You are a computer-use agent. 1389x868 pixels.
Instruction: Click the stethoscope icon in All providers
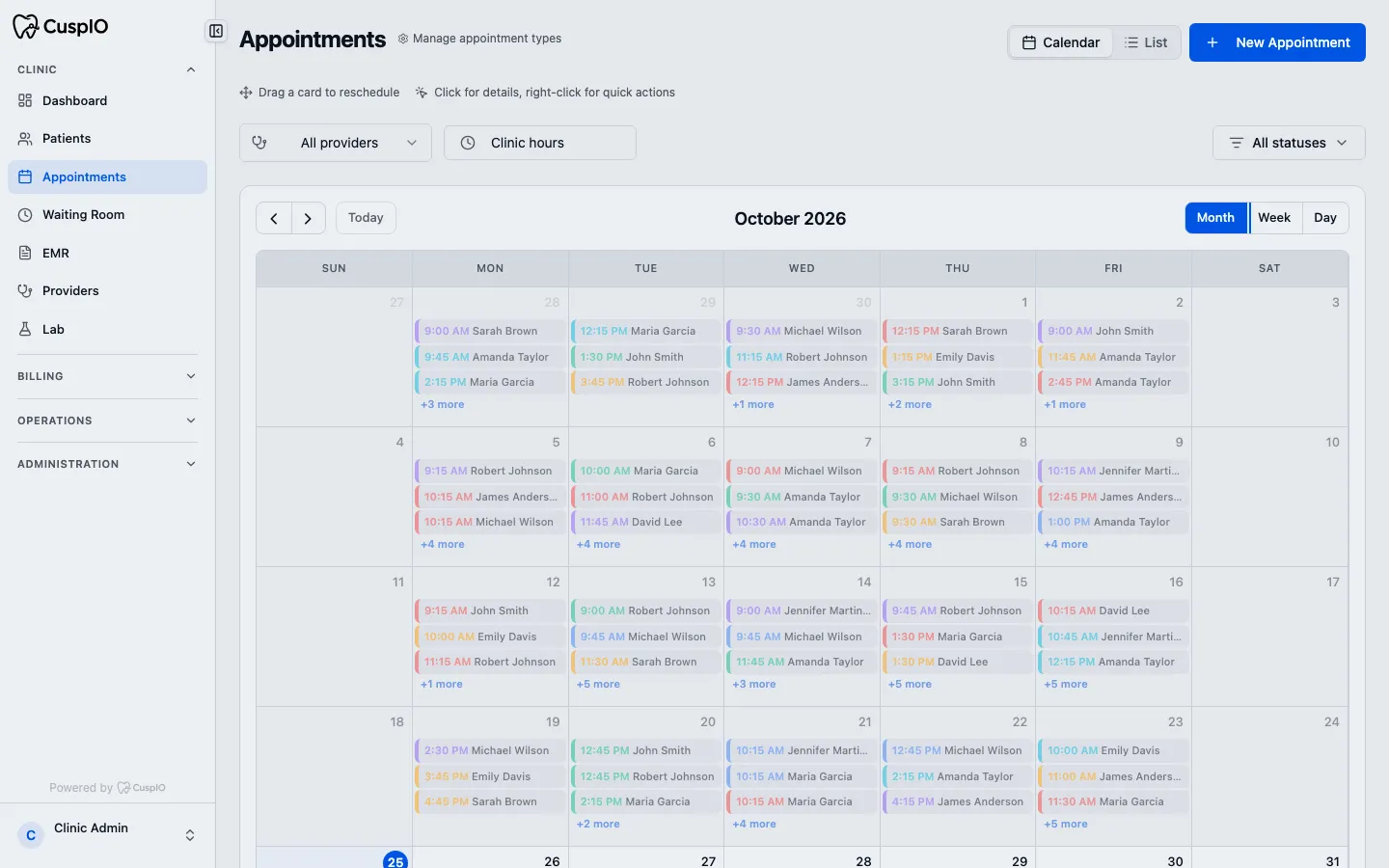click(259, 143)
